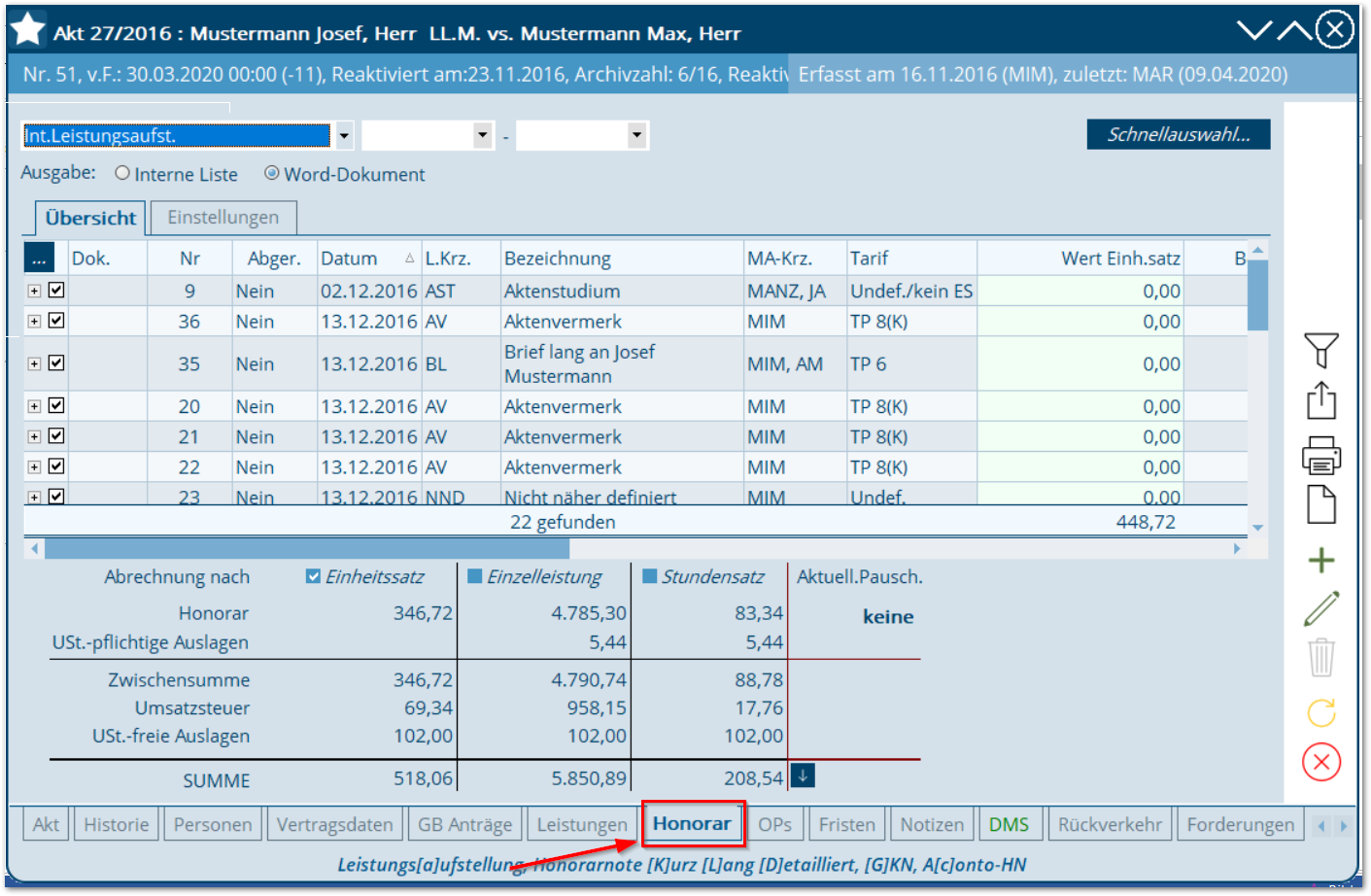Open the Int.Leistungsaufst. dropdown arrow

(344, 135)
